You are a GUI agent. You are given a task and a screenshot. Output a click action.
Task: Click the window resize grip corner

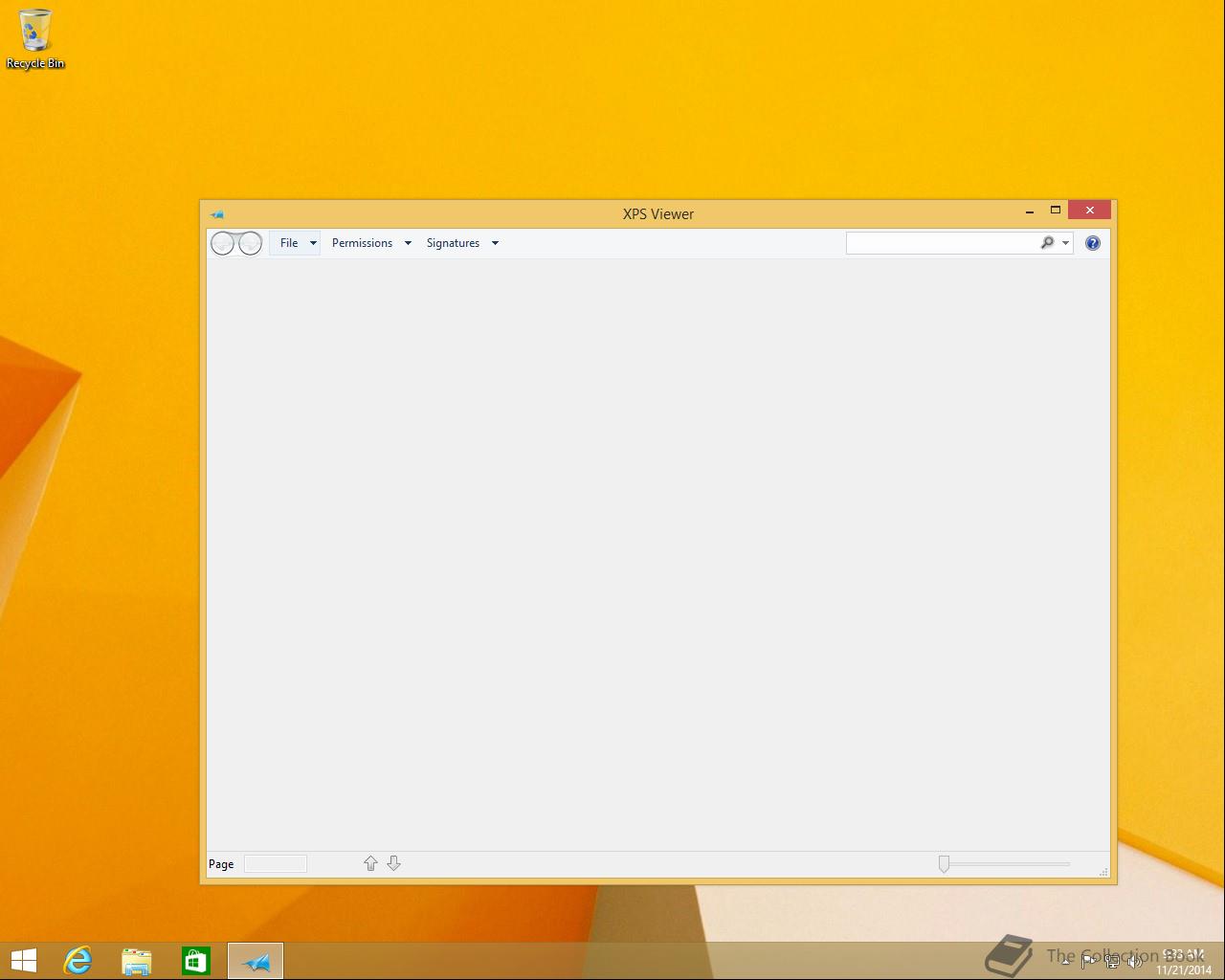1103,872
